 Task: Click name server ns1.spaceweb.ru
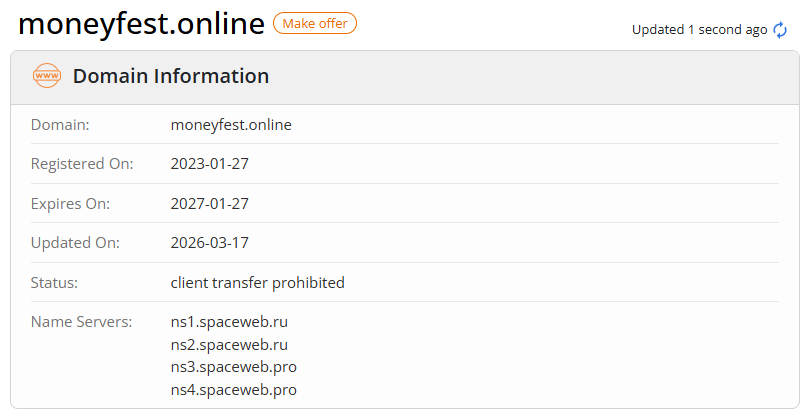coord(229,322)
